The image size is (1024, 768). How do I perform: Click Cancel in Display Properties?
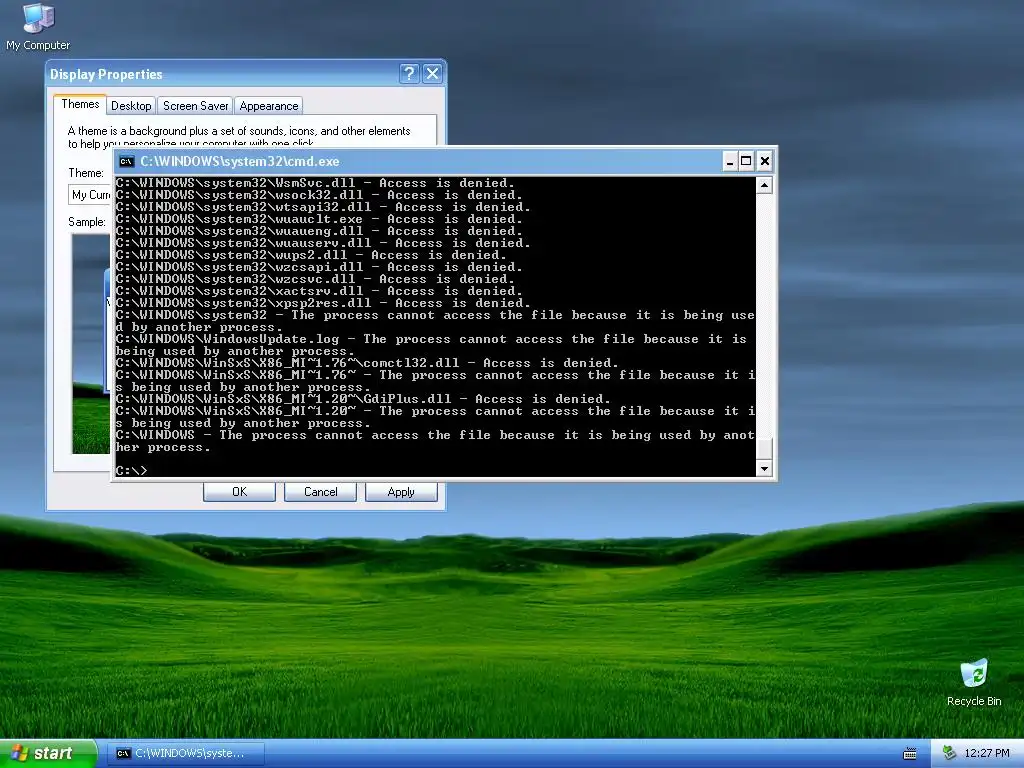click(x=320, y=492)
